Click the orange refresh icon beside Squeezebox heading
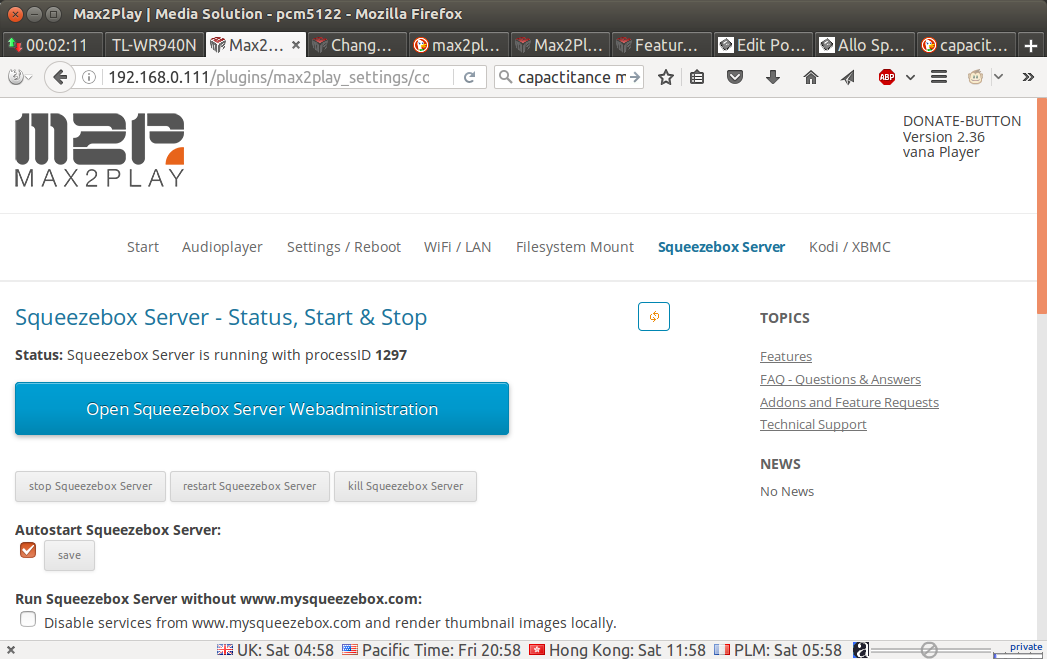Viewport: 1047px width, 659px height. (654, 316)
